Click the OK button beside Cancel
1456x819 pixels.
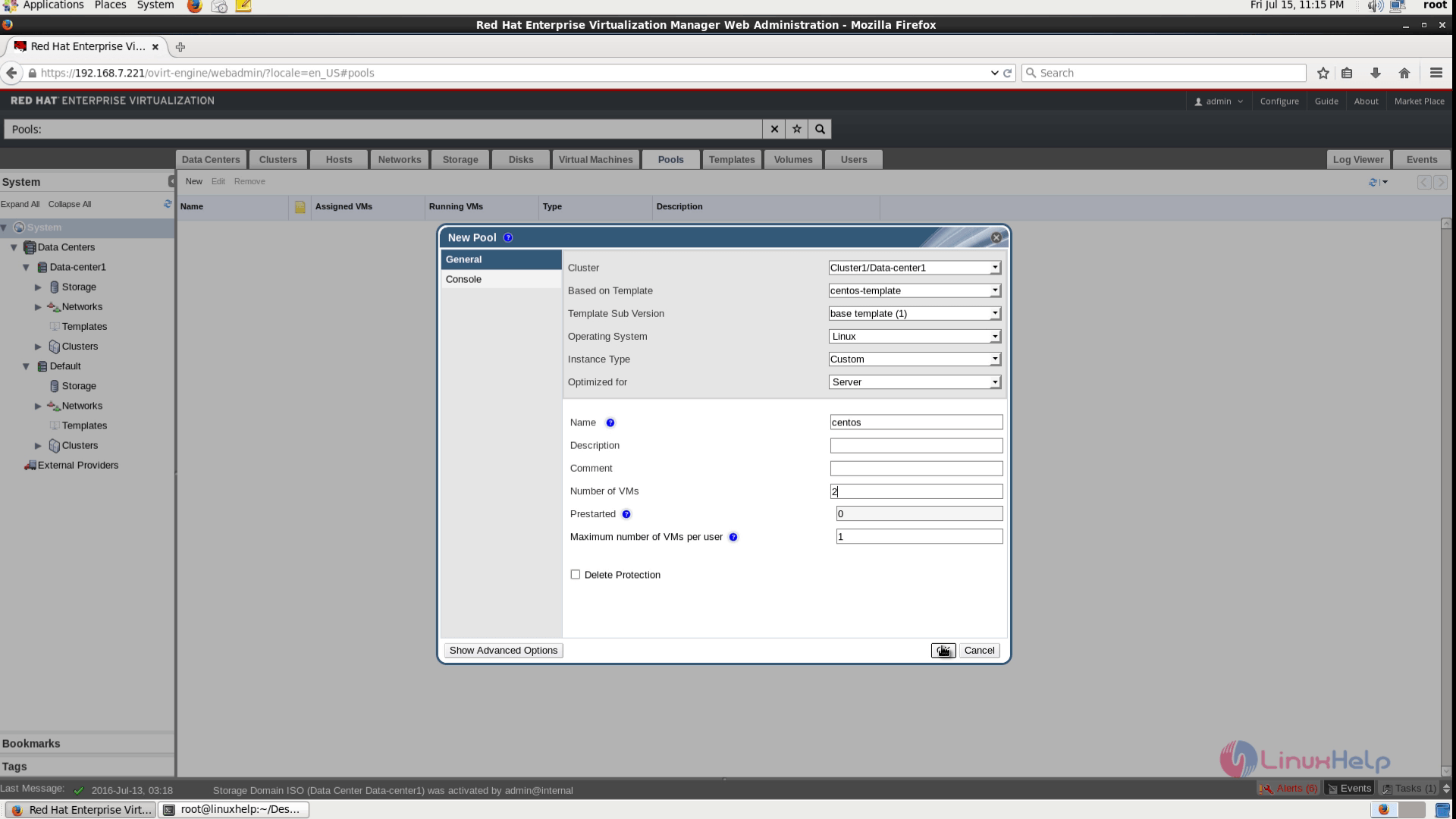tap(943, 651)
